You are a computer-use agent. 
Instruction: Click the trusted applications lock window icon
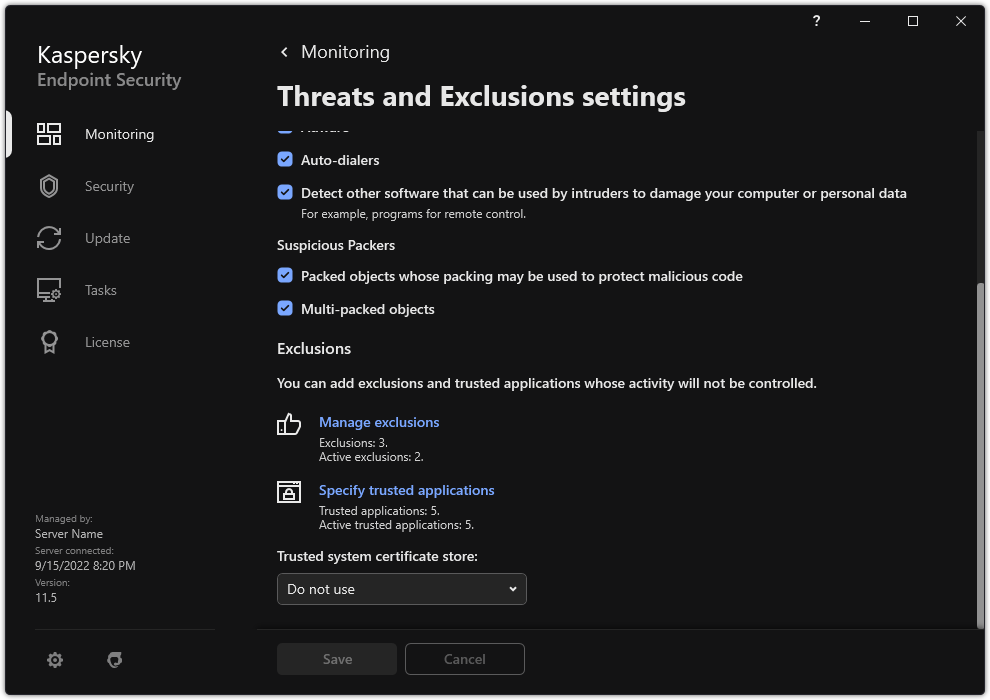pyautogui.click(x=289, y=492)
